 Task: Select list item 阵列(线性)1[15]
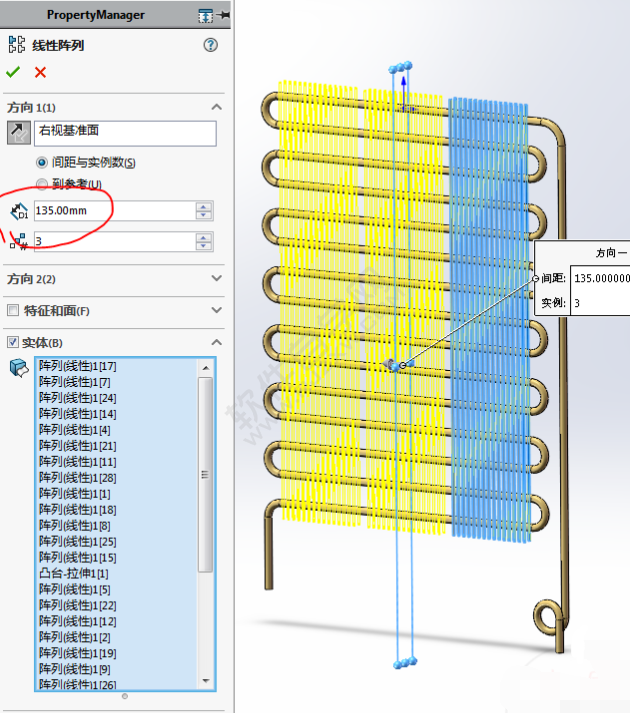point(77,557)
